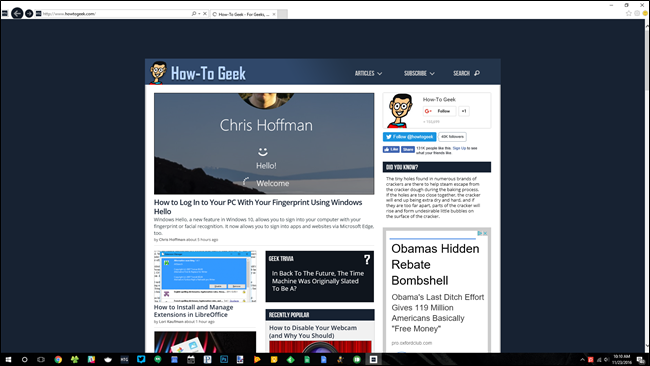Screen dimensions: 650x366
Task: Open the calendar taskbar icon
Action: point(191,359)
